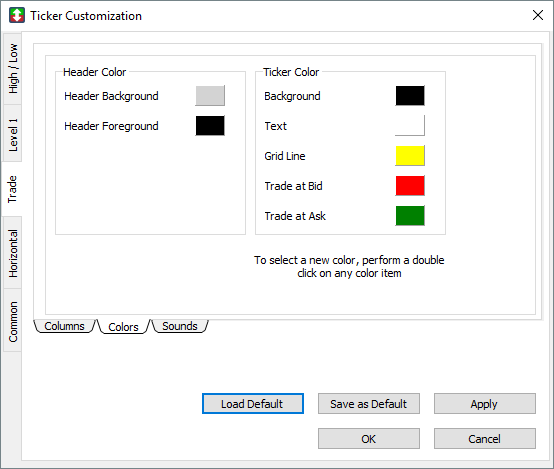Pick the Ticker Background color swatch

click(x=410, y=95)
